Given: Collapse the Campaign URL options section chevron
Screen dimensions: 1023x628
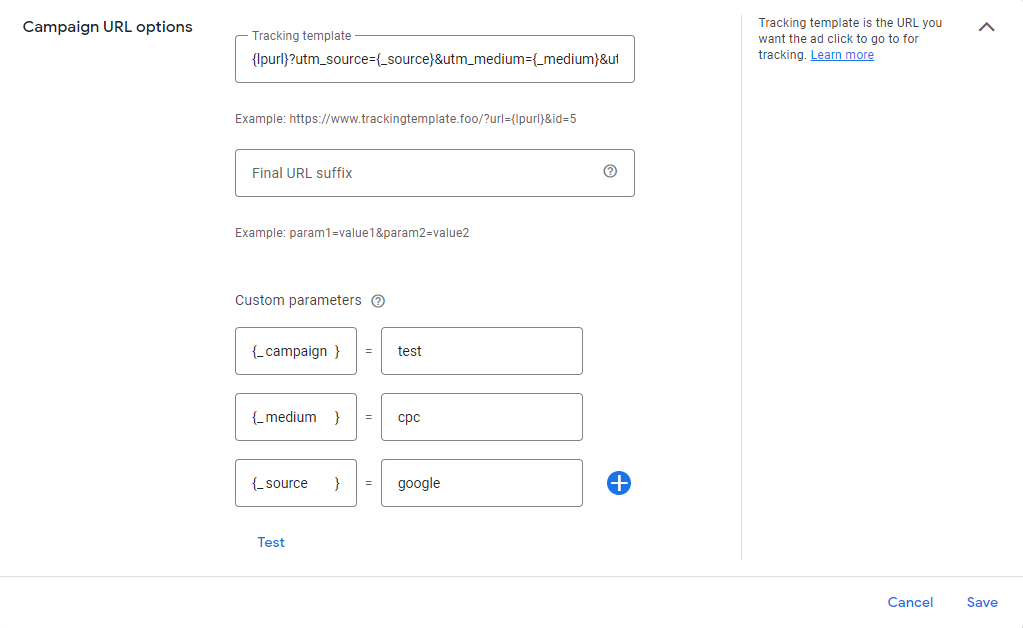Looking at the screenshot, I should pyautogui.click(x=986, y=27).
